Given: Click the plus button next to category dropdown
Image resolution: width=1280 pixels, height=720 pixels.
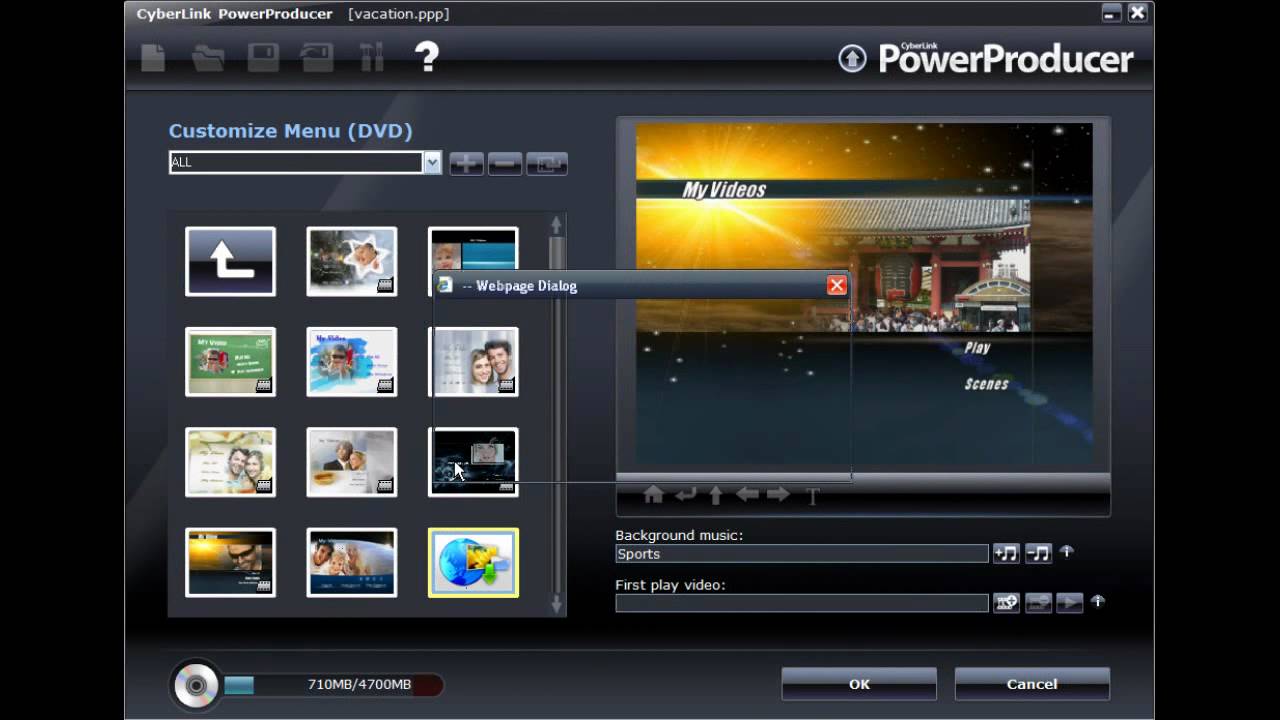Looking at the screenshot, I should (x=466, y=164).
